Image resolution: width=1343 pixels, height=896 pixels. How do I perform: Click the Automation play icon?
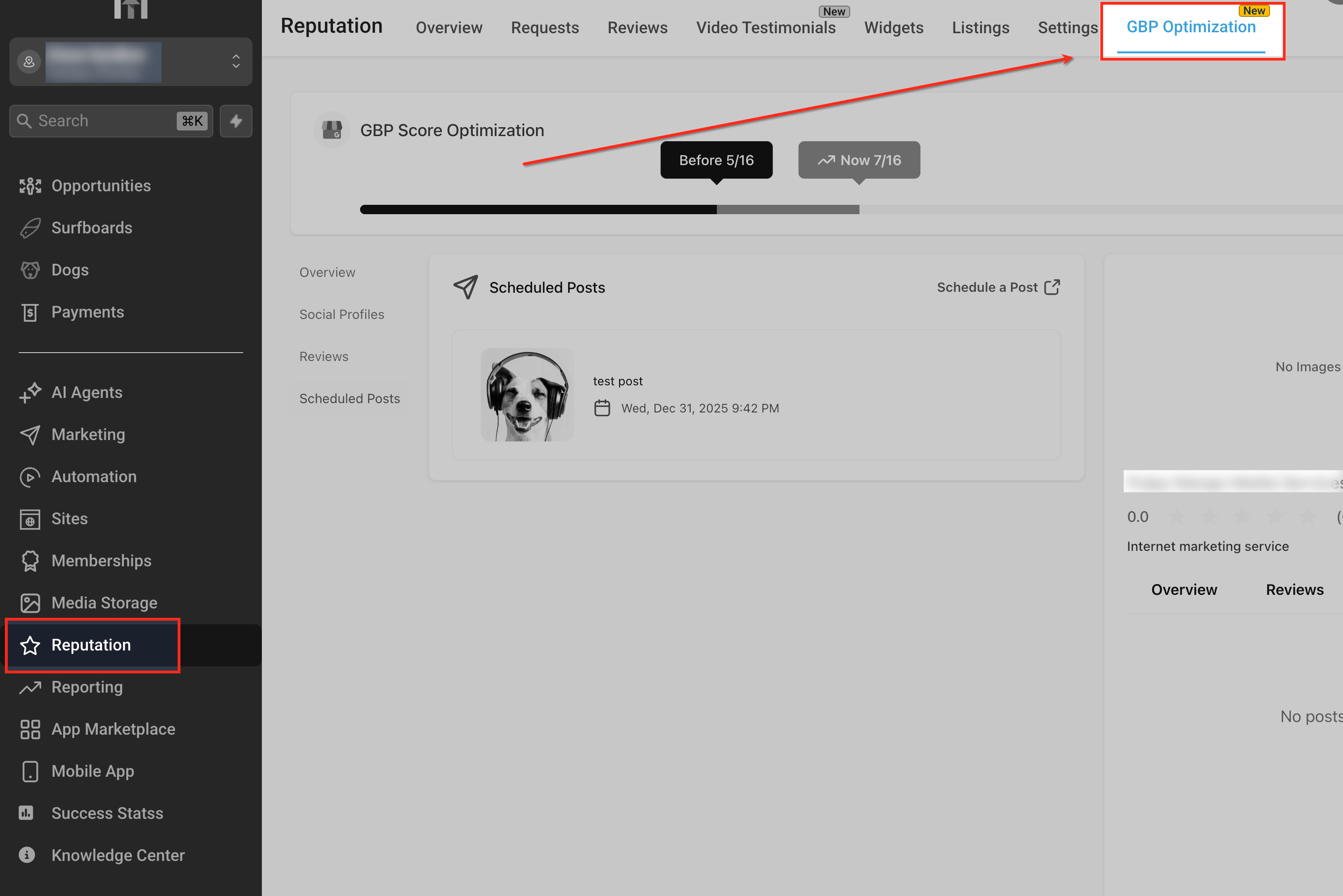30,477
